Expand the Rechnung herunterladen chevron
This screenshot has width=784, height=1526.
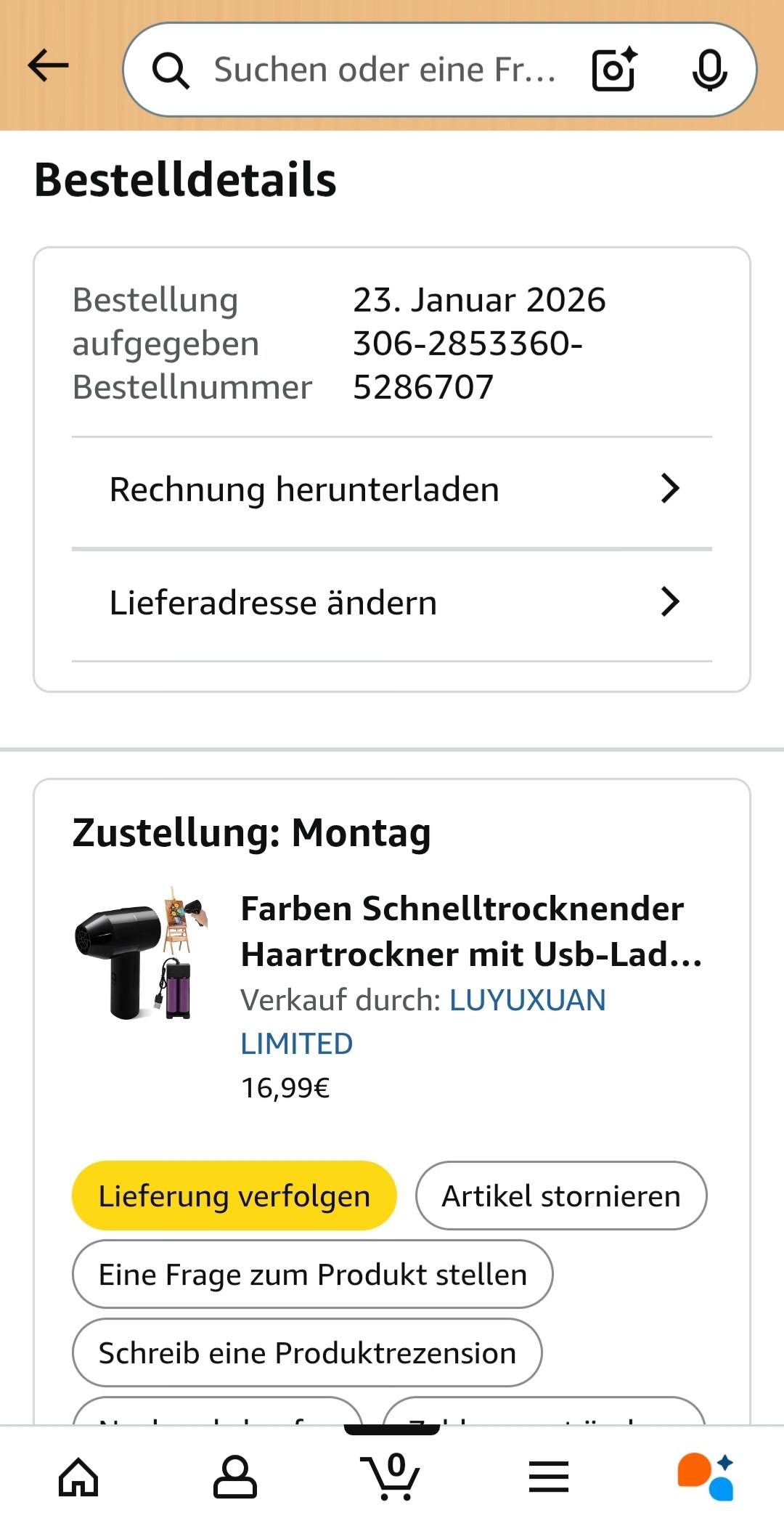pos(670,489)
